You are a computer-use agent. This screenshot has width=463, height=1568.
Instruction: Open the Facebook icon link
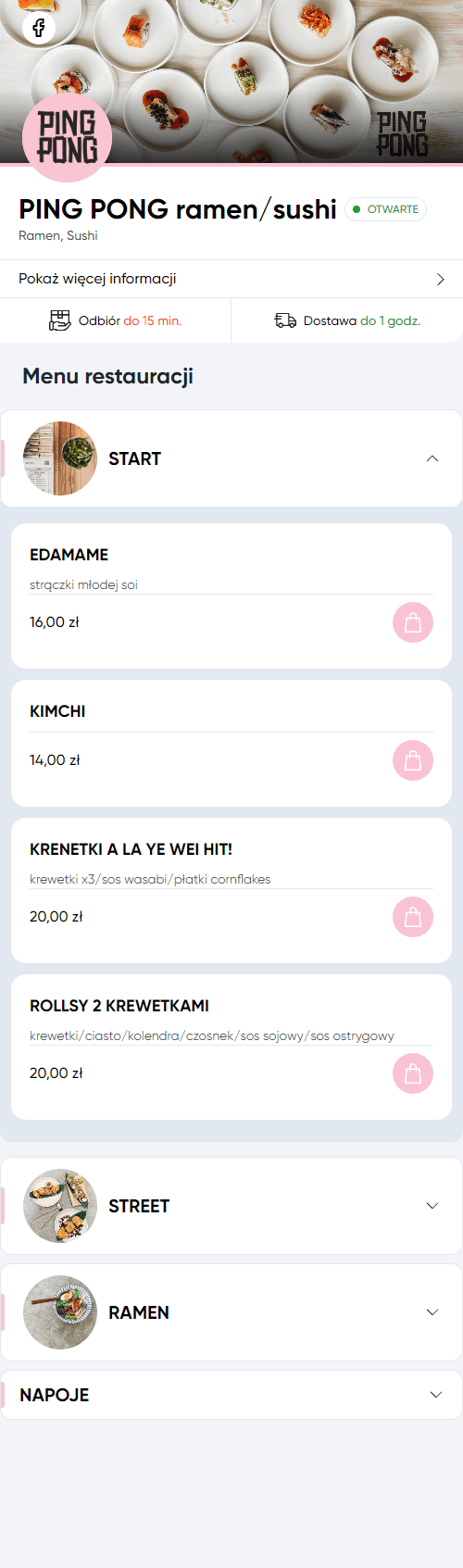tap(39, 28)
